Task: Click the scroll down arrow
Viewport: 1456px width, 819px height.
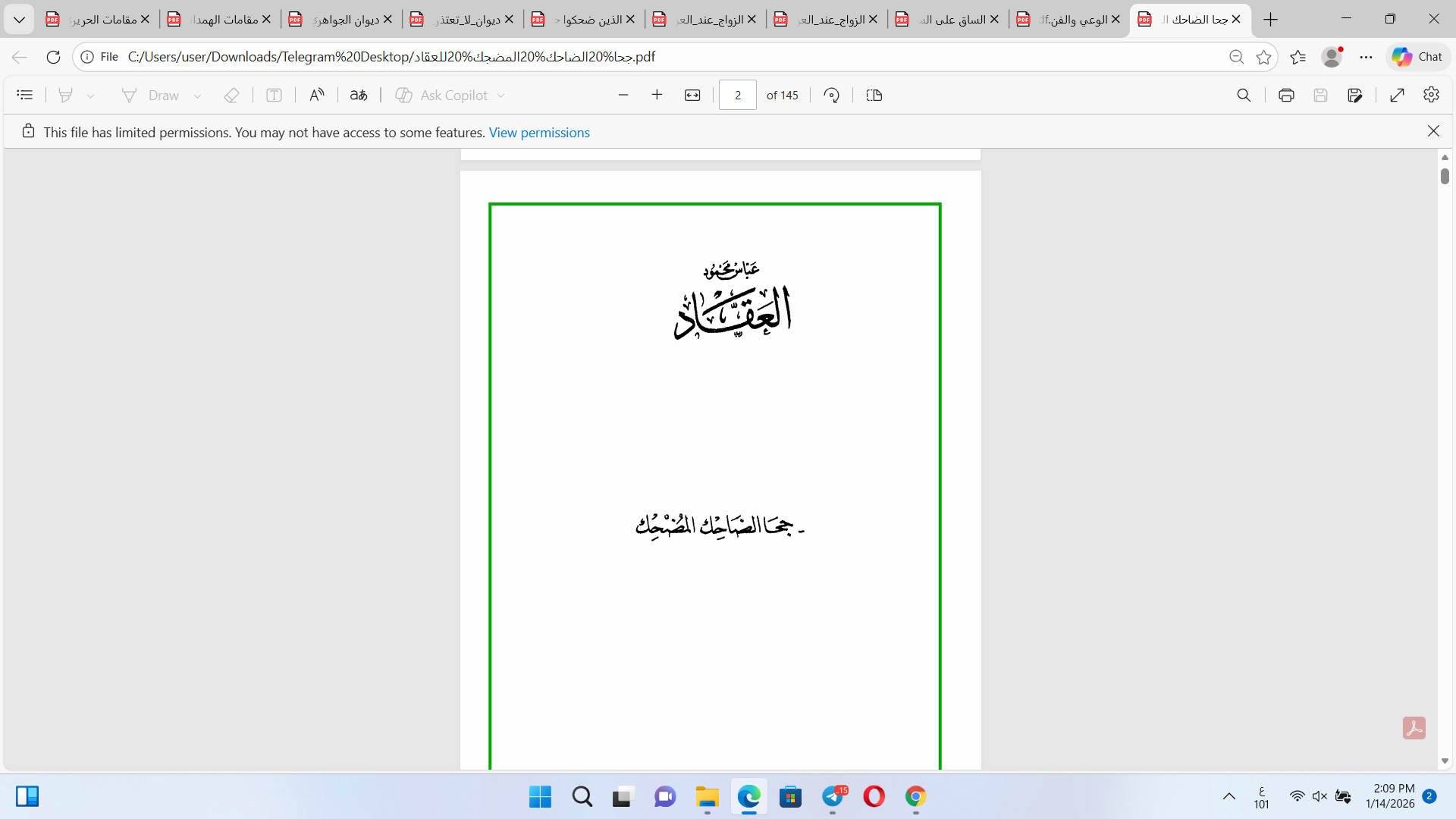Action: 1445,761
